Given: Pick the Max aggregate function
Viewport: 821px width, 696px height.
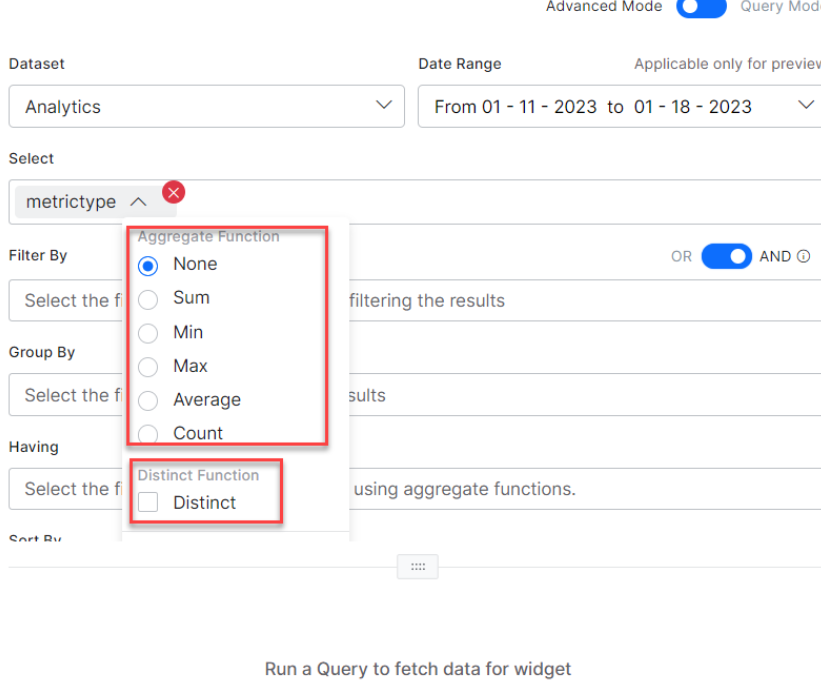Looking at the screenshot, I should coord(148,367).
